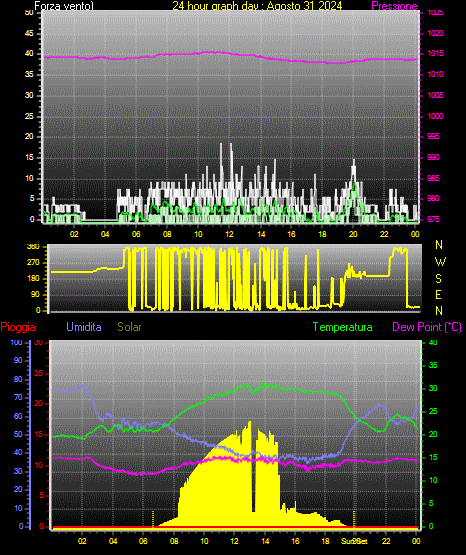Select the 24 hour graph day title
Screen dimensions: 466x555
coord(257,6)
